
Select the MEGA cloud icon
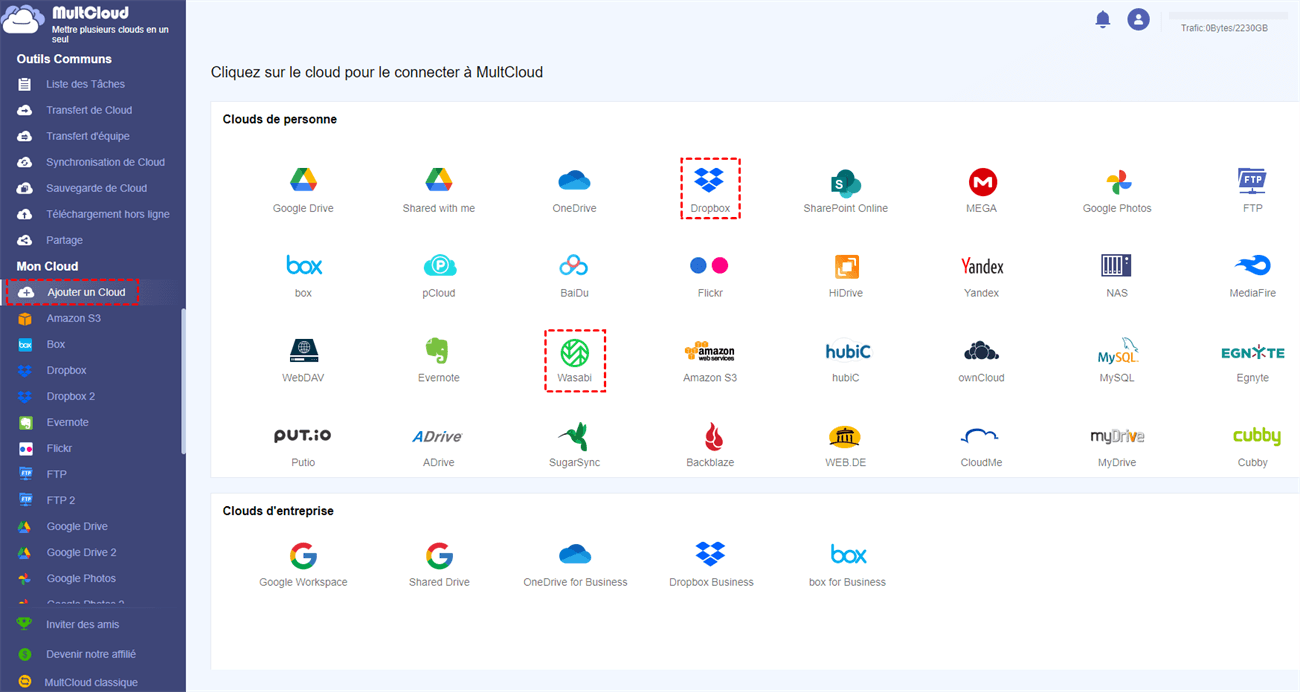(x=983, y=182)
